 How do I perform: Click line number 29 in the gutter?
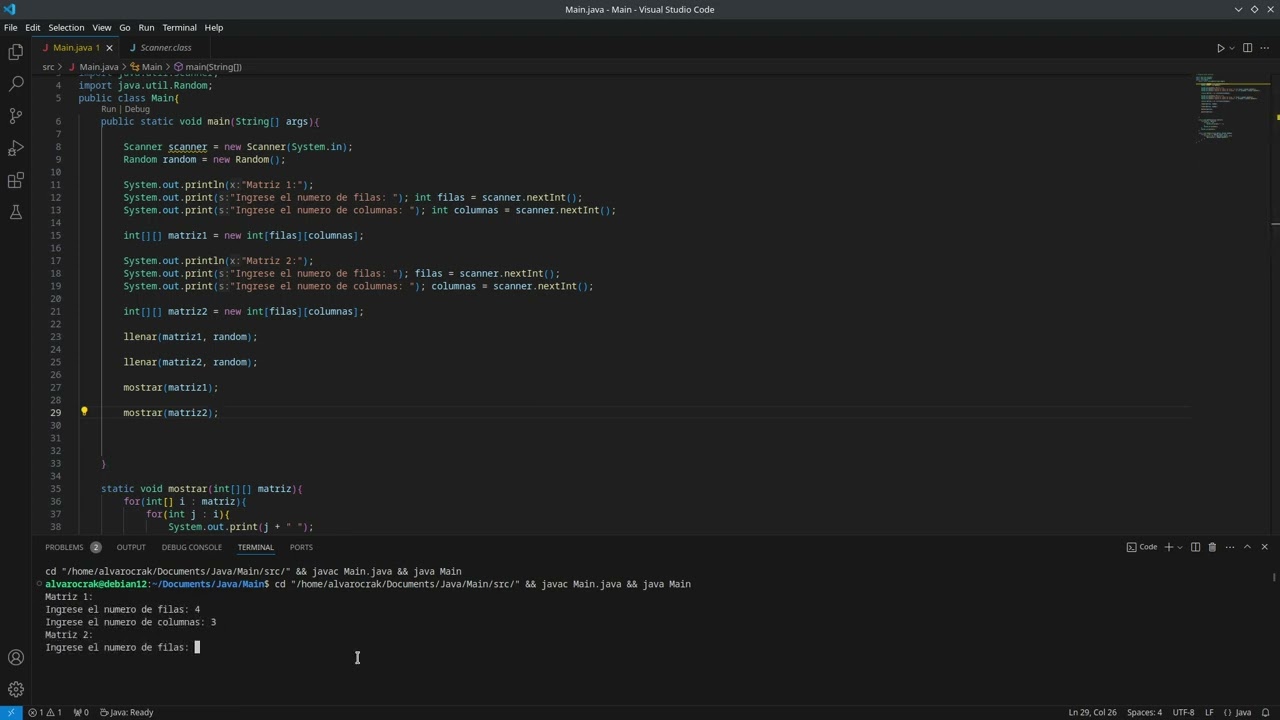[56, 413]
